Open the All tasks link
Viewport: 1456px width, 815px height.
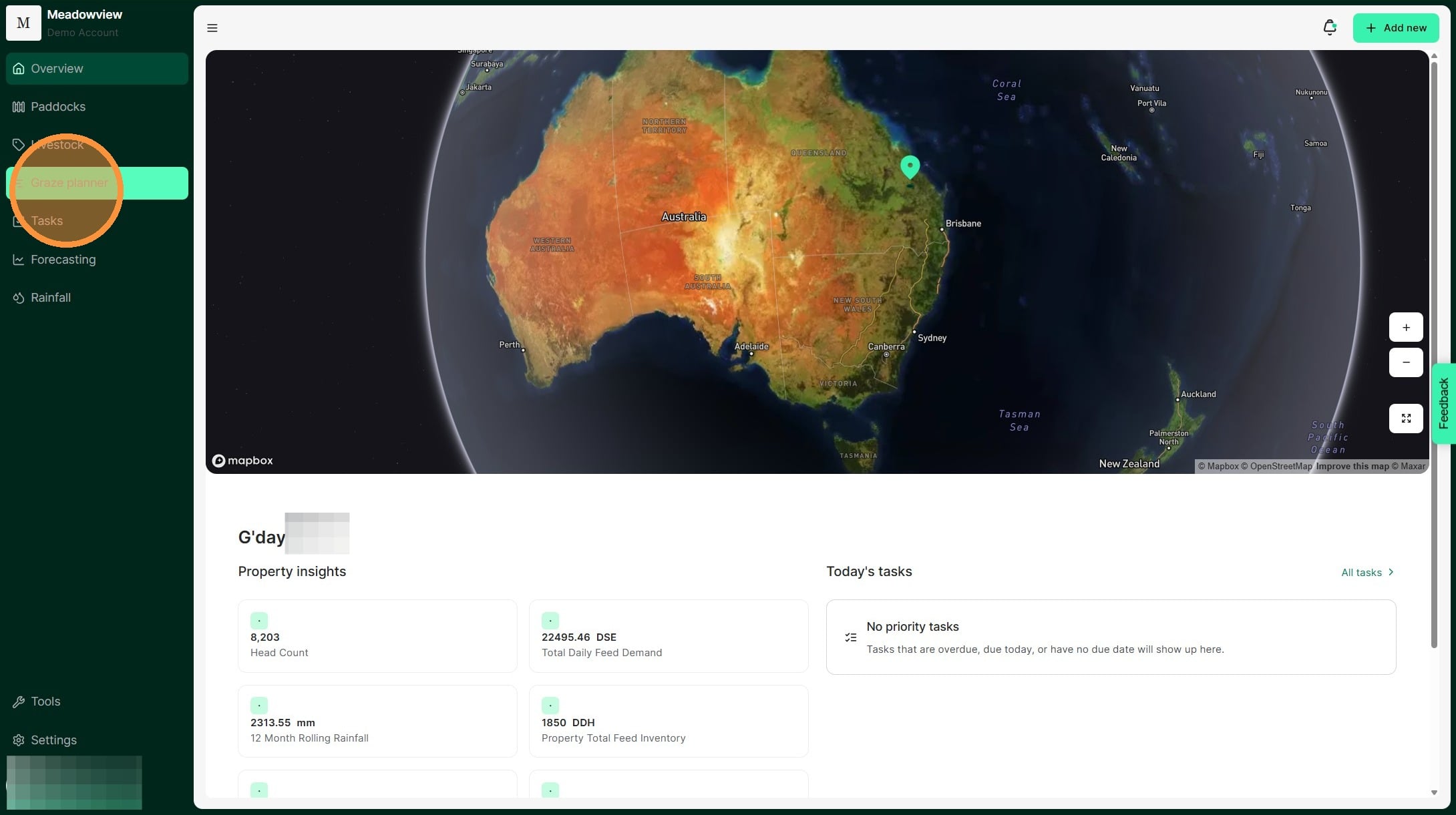1367,573
